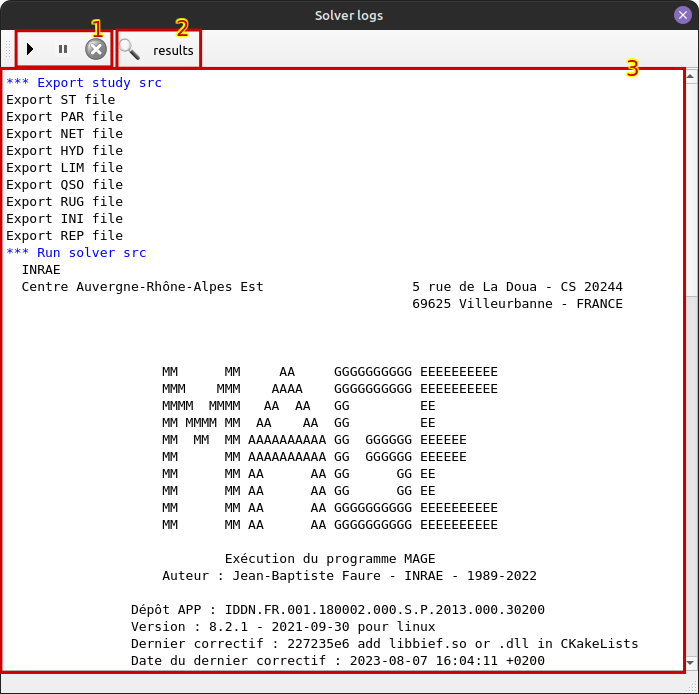Click the 'Exécution du programme MAGE' line

(x=330, y=559)
